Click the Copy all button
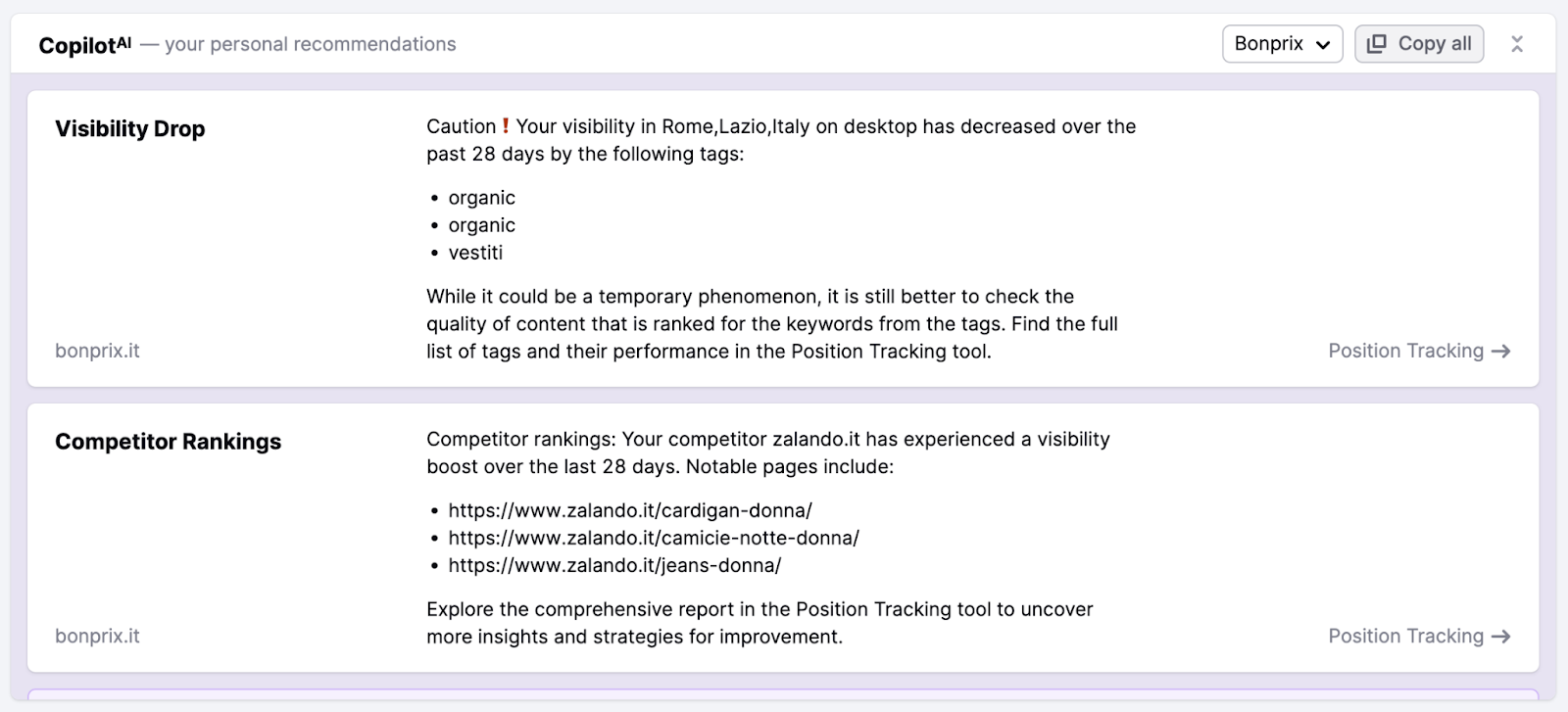1568x712 pixels. 1418,44
